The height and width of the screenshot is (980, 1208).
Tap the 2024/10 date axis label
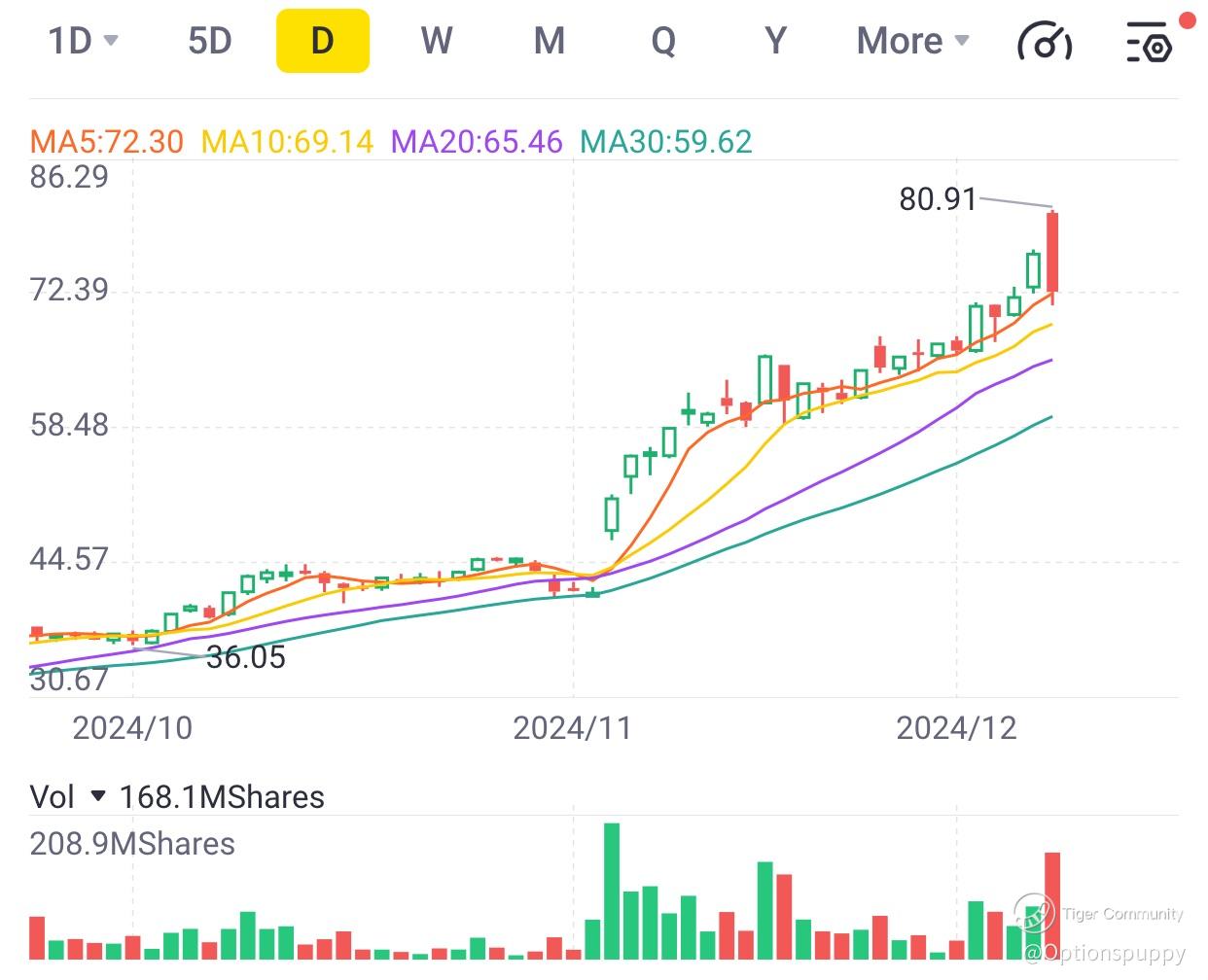[132, 728]
